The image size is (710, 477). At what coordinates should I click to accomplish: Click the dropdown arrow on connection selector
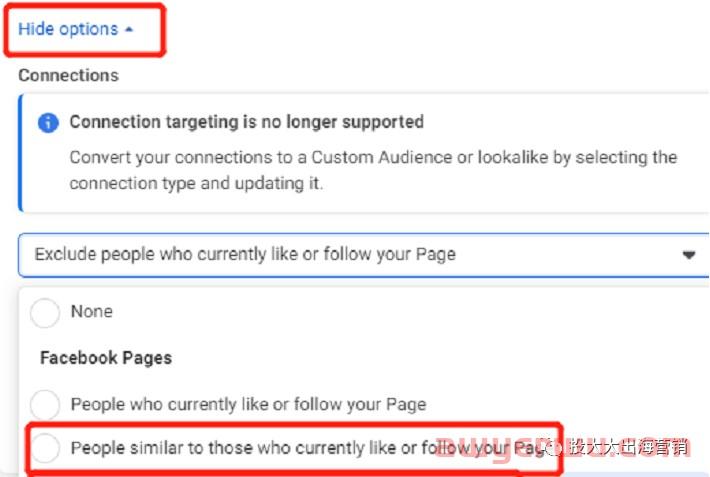click(x=689, y=255)
